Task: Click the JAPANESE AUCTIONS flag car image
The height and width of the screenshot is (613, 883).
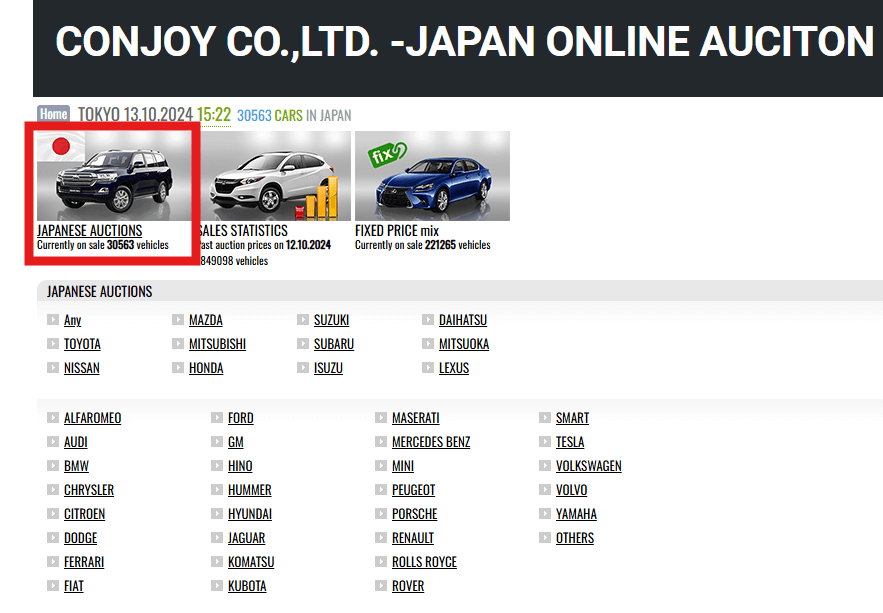Action: (113, 175)
